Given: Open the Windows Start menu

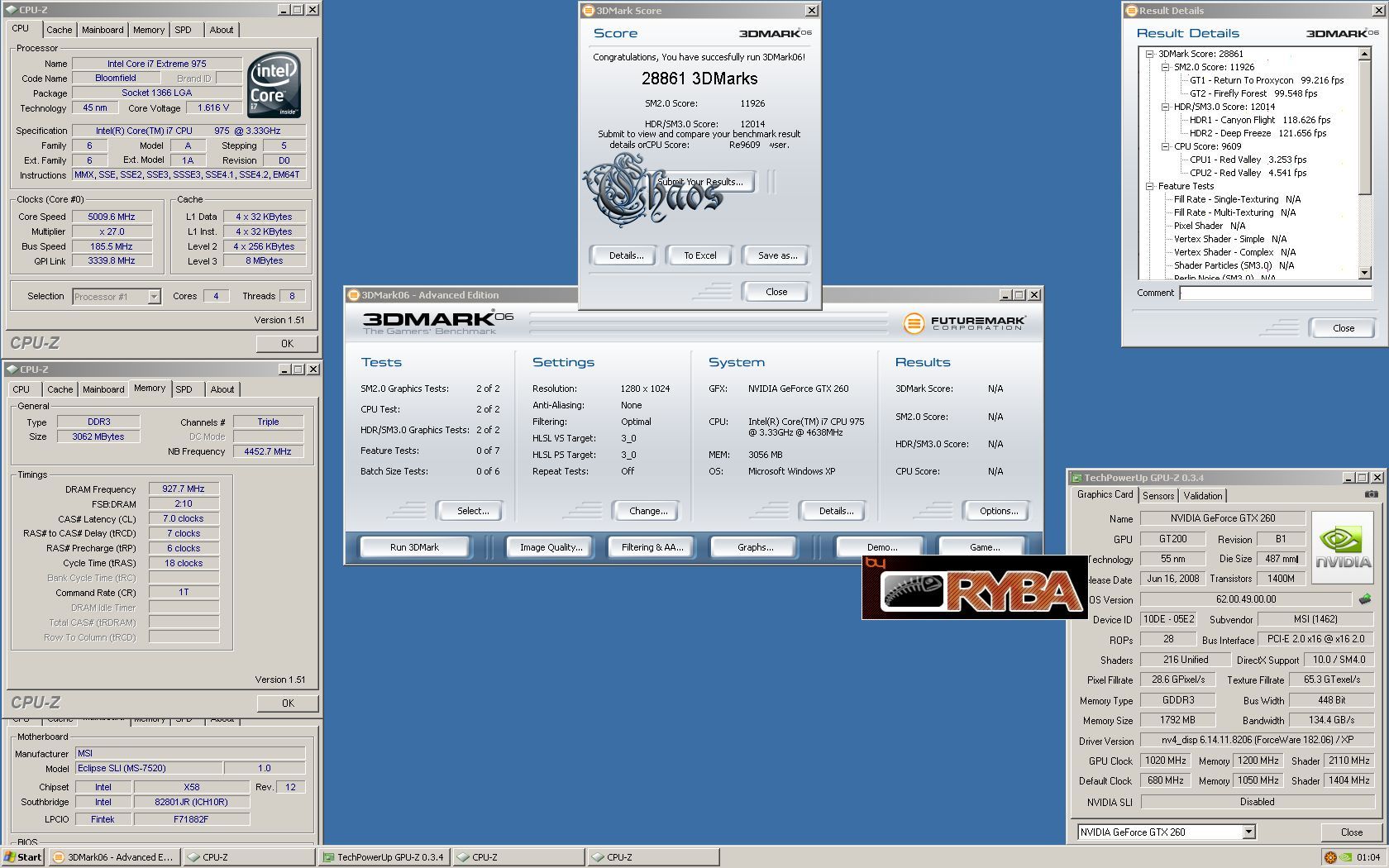Looking at the screenshot, I should (23, 857).
